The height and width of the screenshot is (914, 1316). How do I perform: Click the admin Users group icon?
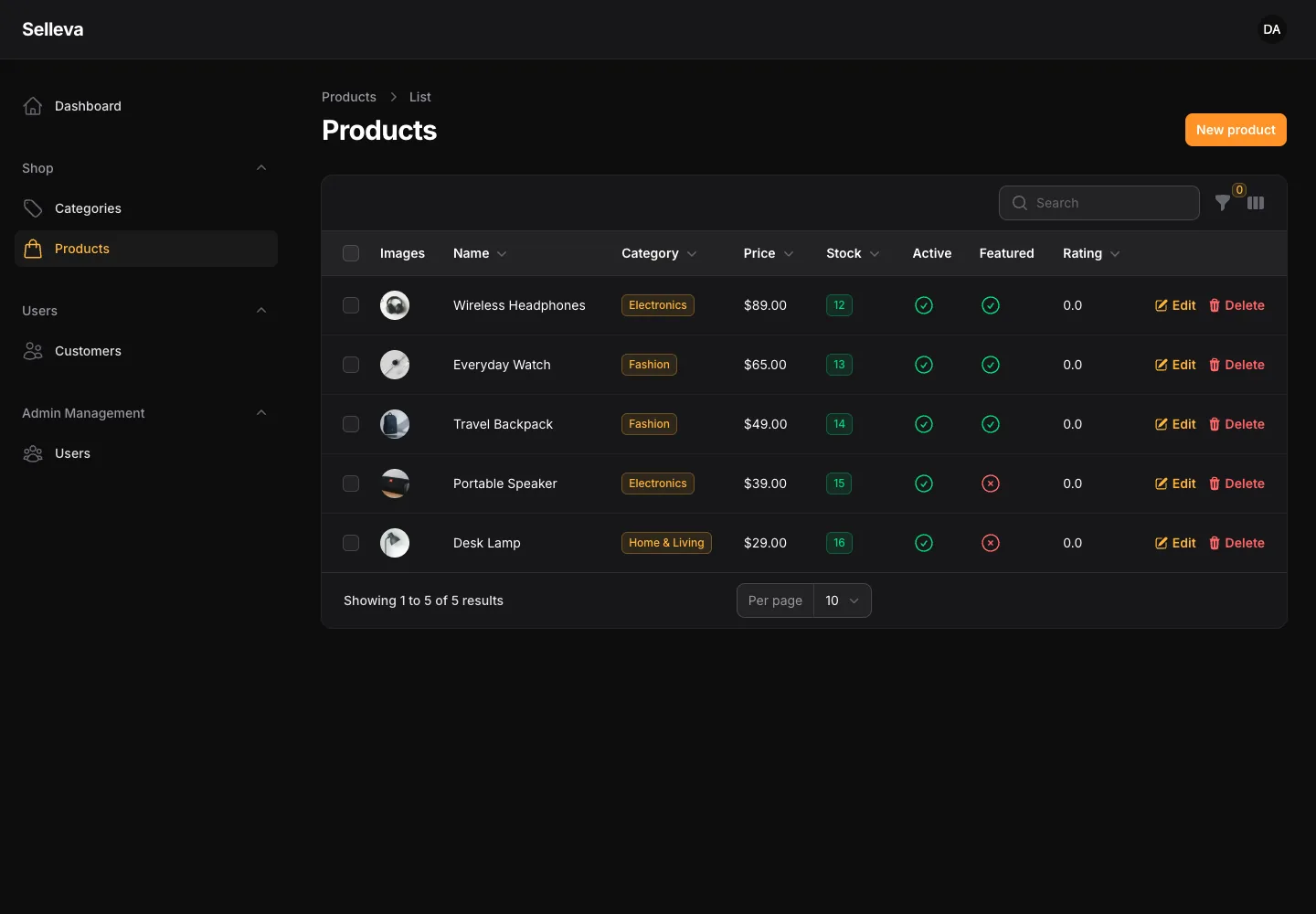click(x=33, y=453)
